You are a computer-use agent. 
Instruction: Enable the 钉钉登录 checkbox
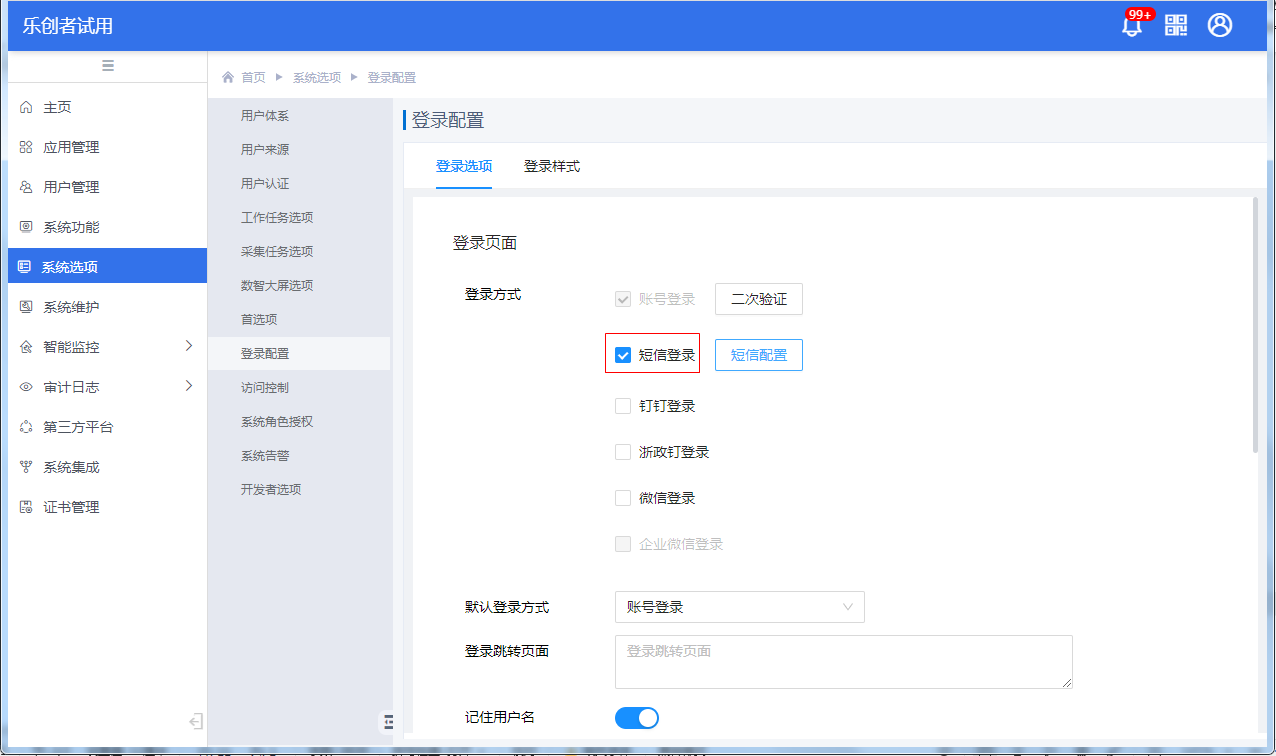623,406
